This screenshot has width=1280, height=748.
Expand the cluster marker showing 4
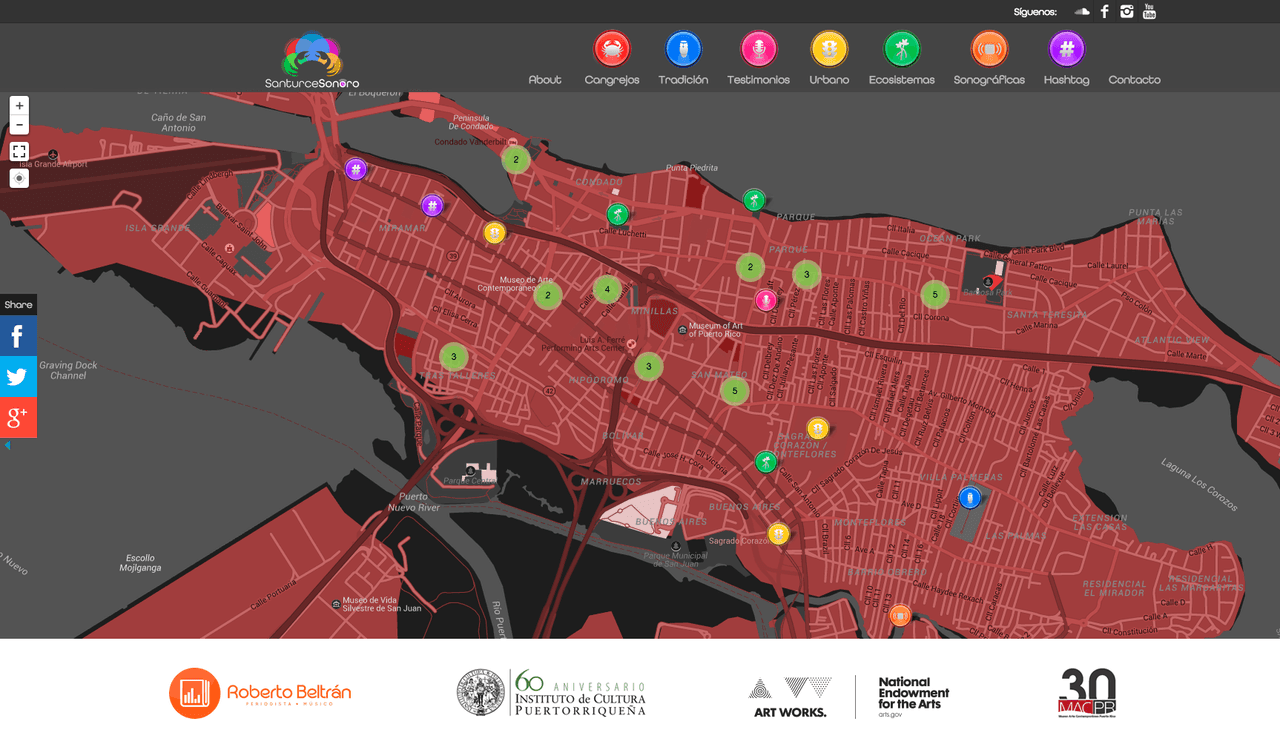[x=606, y=288]
